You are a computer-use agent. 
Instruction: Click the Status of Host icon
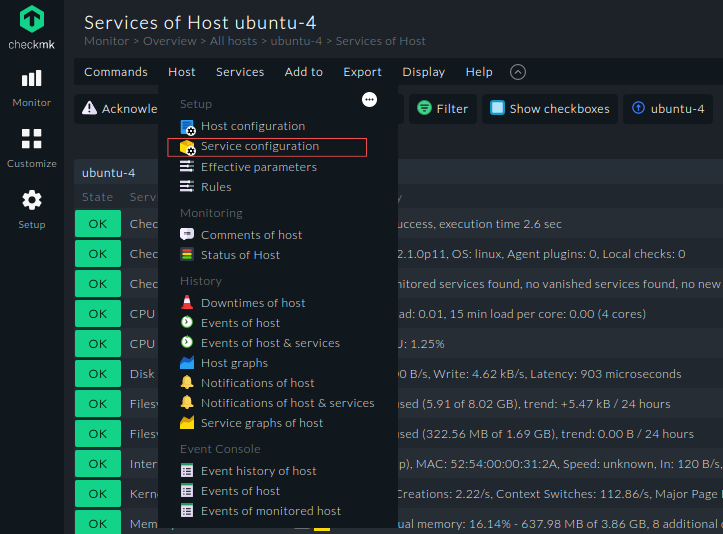[187, 255]
